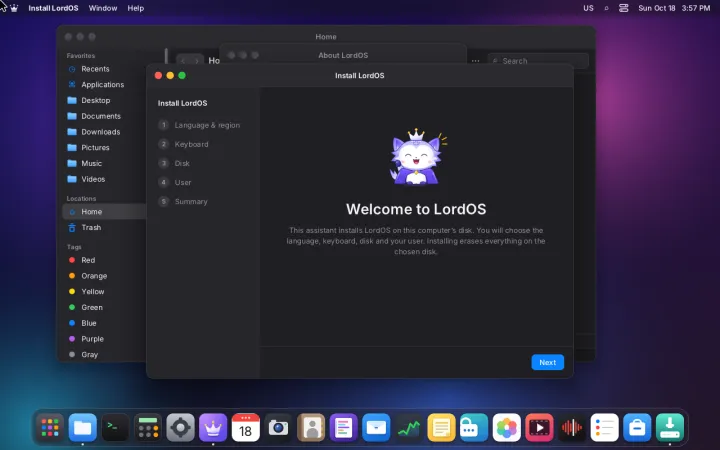Open the Downloads folder in the sidebar
Viewport: 720px width, 450px height.
[x=104, y=132]
